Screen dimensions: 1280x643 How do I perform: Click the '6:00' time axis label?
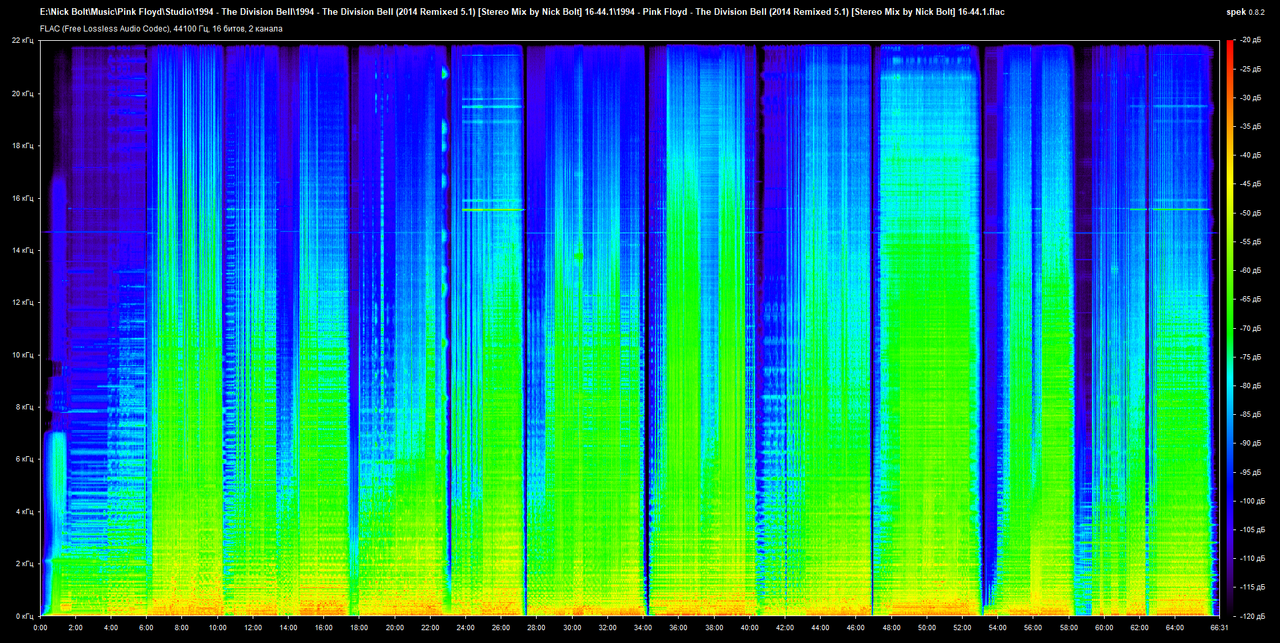(x=147, y=629)
